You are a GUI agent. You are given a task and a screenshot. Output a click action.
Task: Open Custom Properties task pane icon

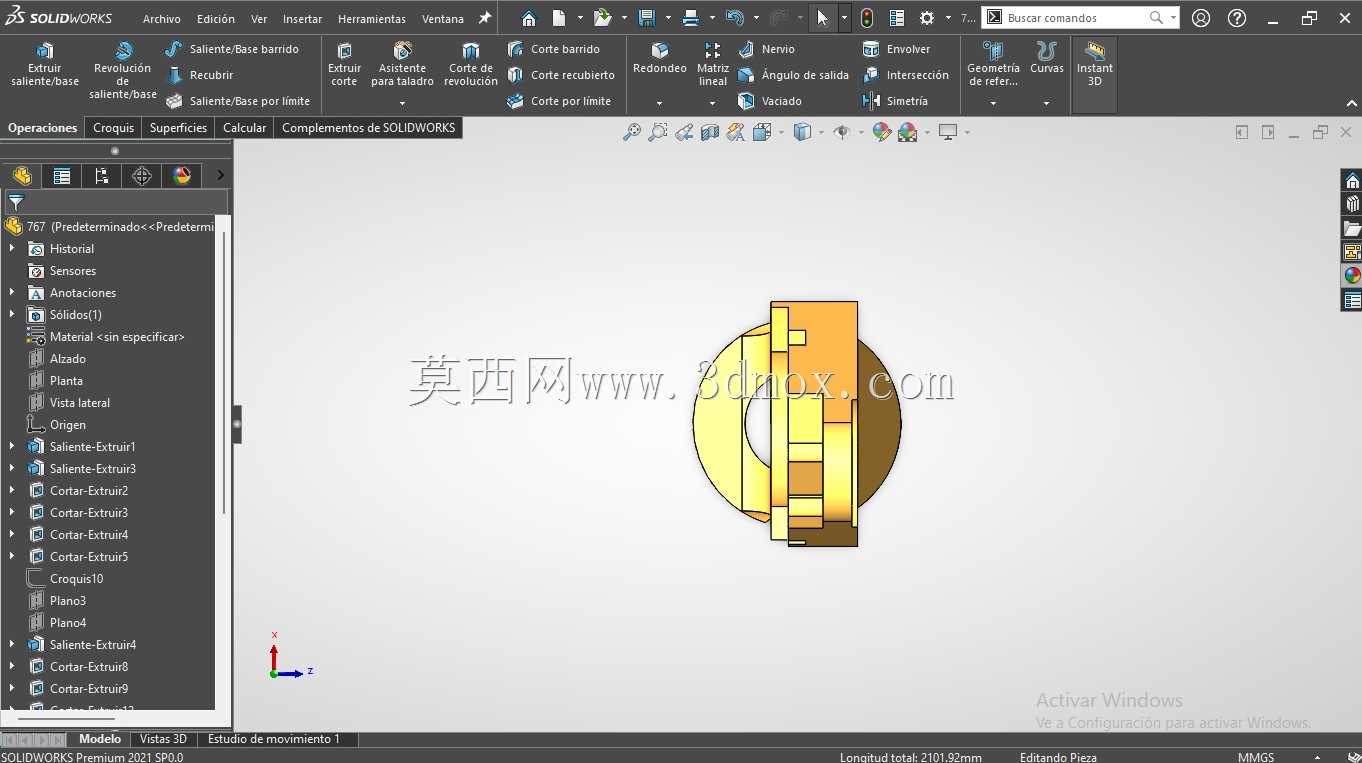1352,300
